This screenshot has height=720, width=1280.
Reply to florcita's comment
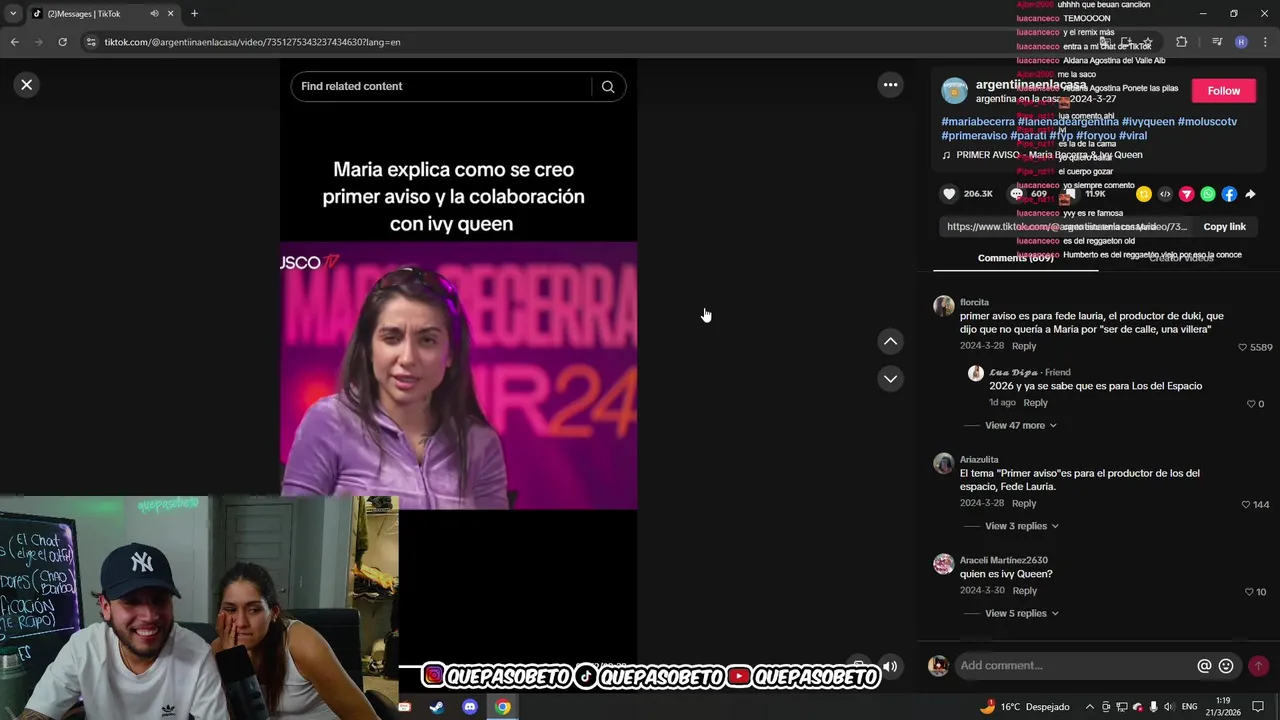[x=1024, y=347]
